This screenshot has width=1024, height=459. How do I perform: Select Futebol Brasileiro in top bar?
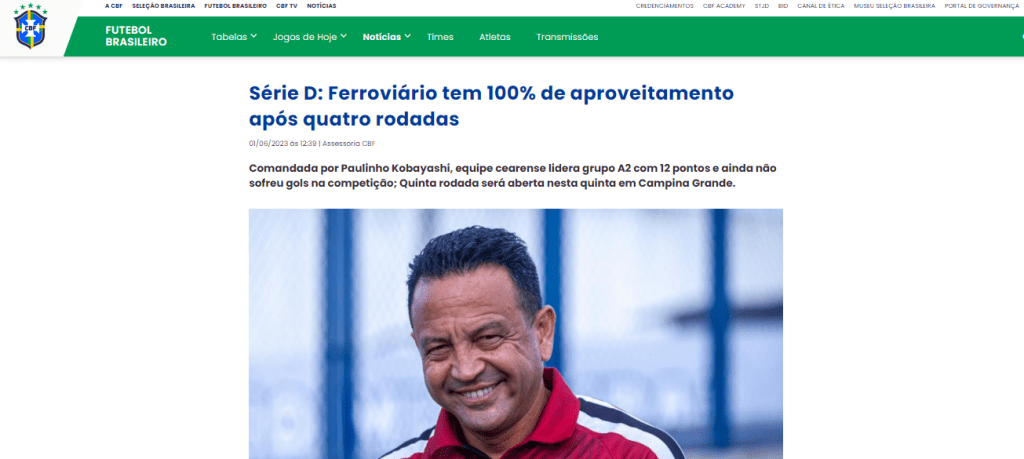(x=235, y=6)
